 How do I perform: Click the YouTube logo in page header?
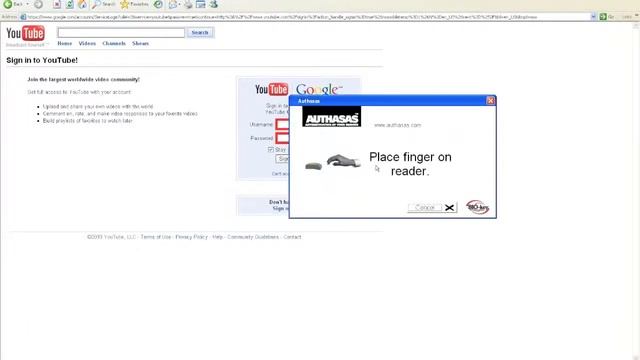25,33
